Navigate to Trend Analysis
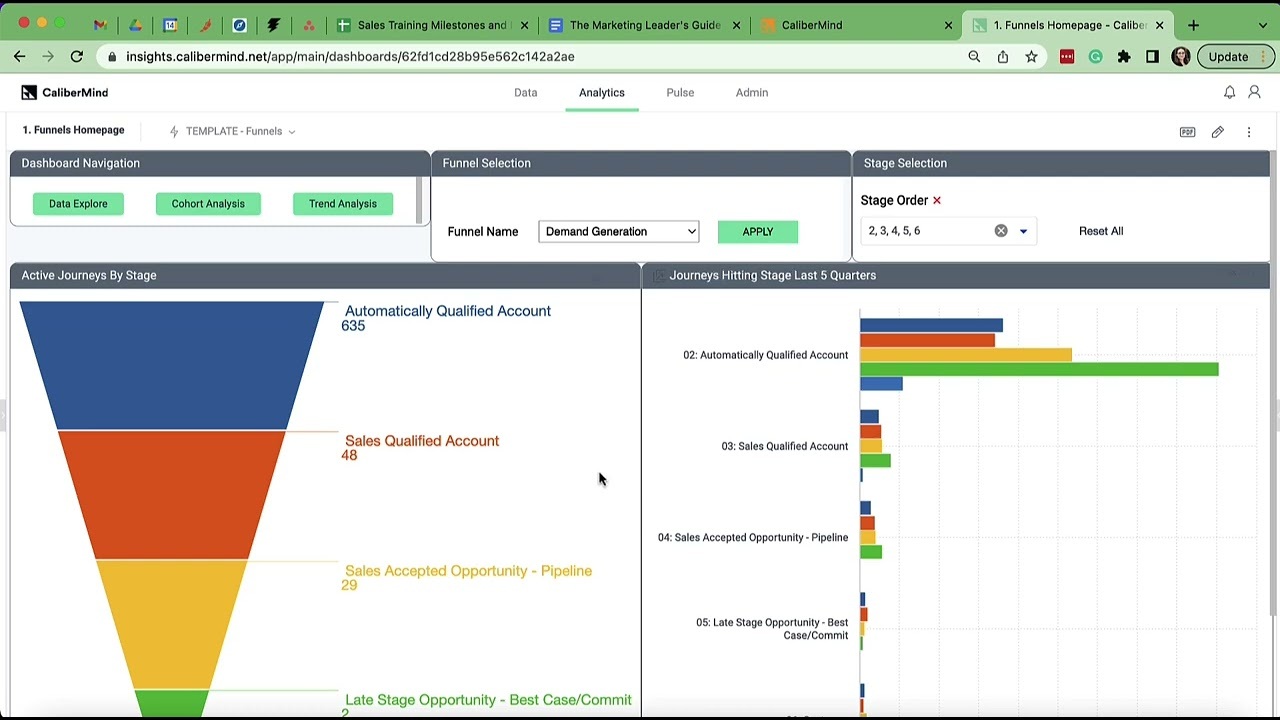This screenshot has width=1280, height=720. tap(342, 203)
